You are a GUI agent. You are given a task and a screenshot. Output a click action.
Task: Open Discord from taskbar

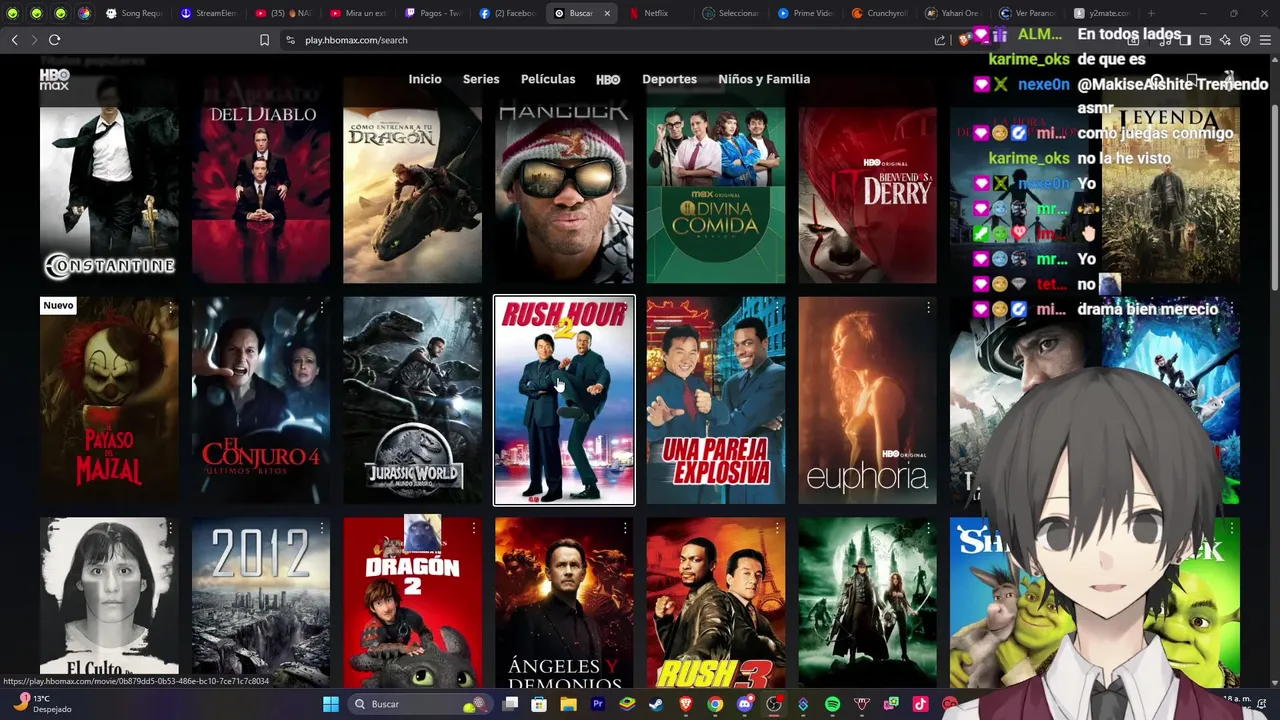[744, 704]
